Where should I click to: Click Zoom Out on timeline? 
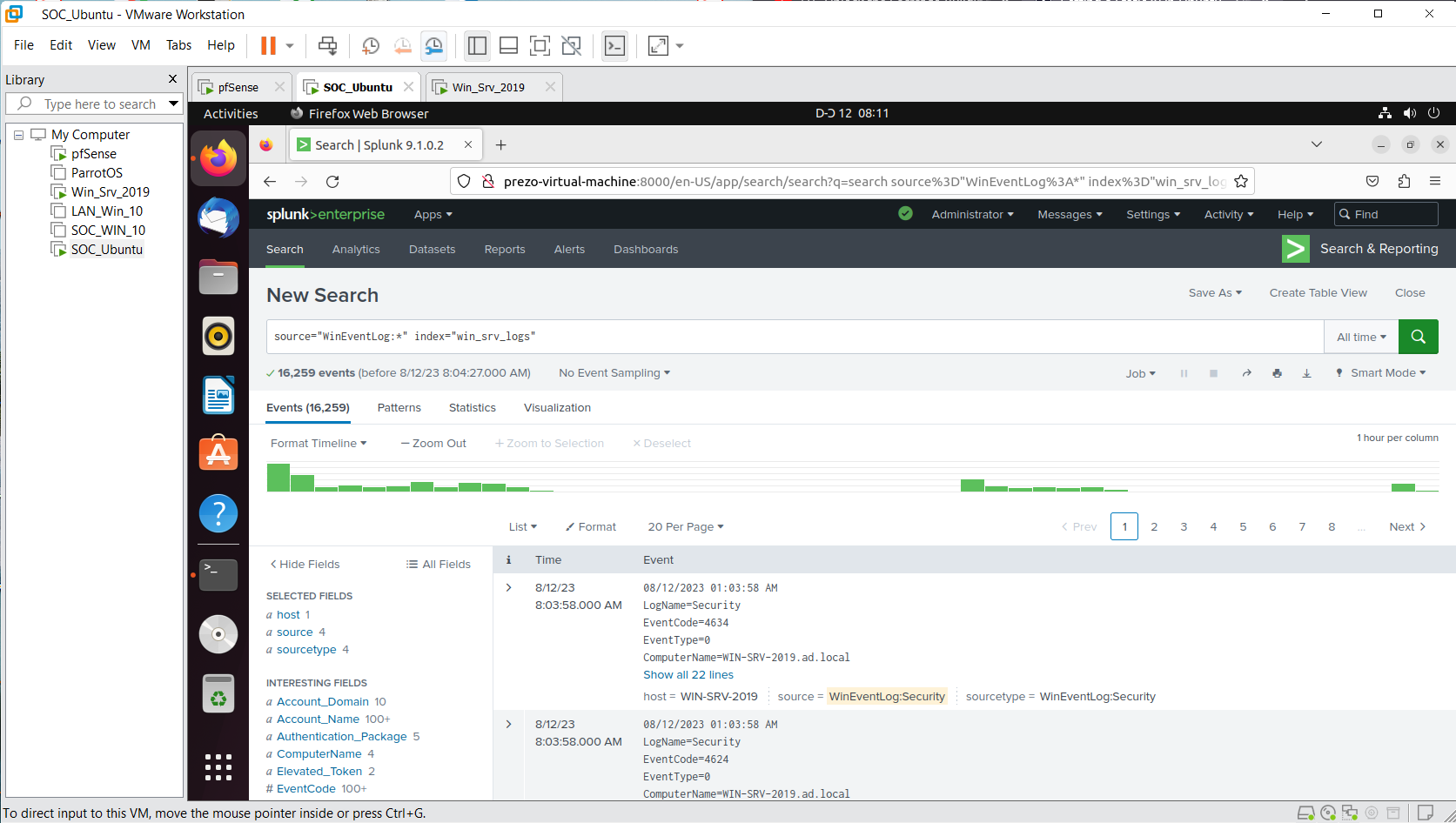433,444
